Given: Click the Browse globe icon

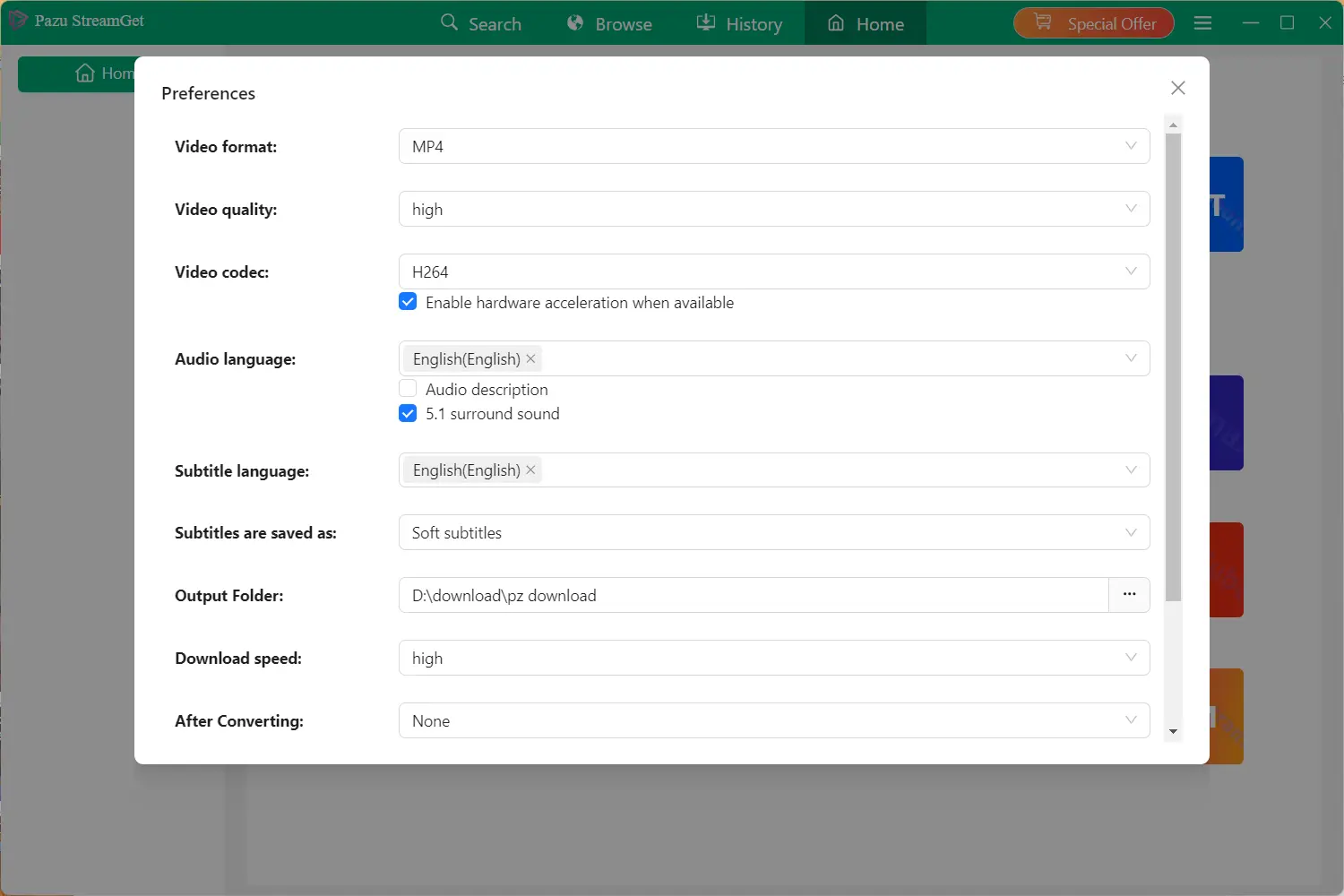Looking at the screenshot, I should click(x=575, y=22).
